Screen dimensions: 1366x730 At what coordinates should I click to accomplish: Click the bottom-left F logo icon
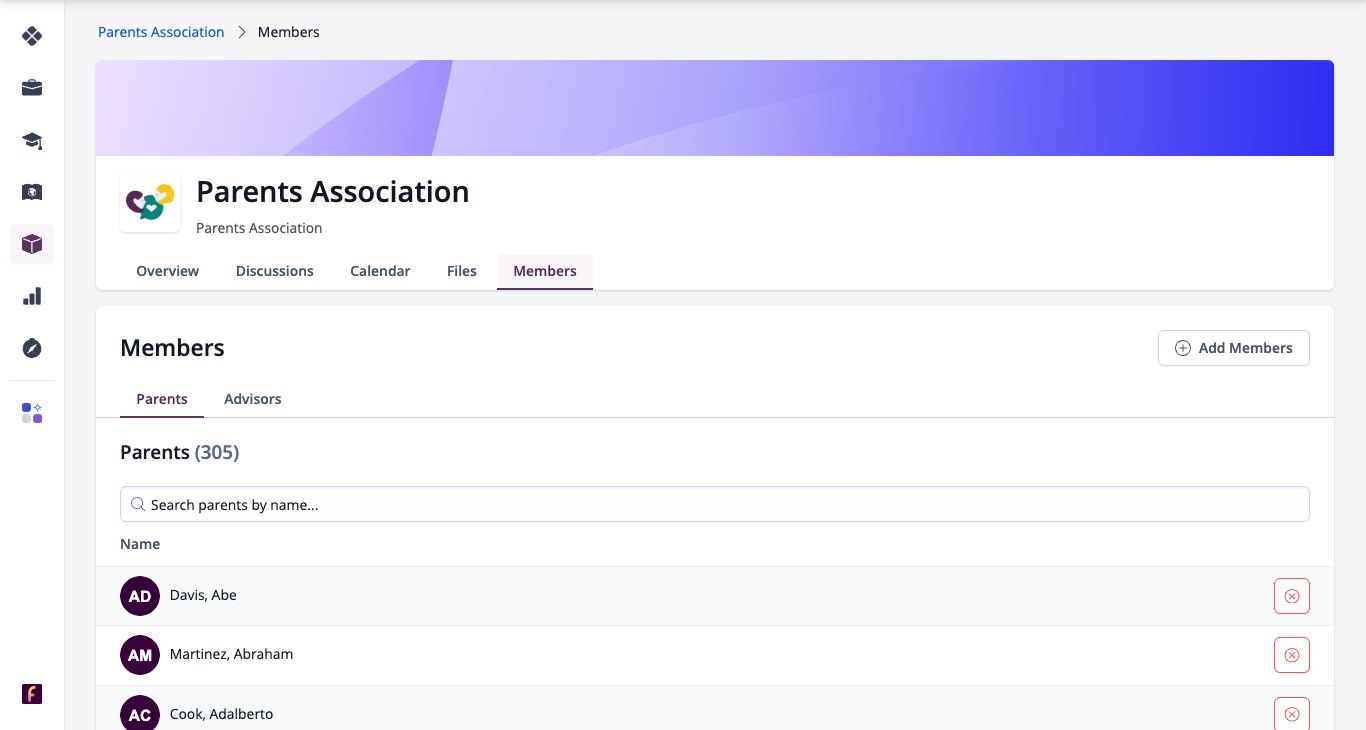click(x=32, y=694)
